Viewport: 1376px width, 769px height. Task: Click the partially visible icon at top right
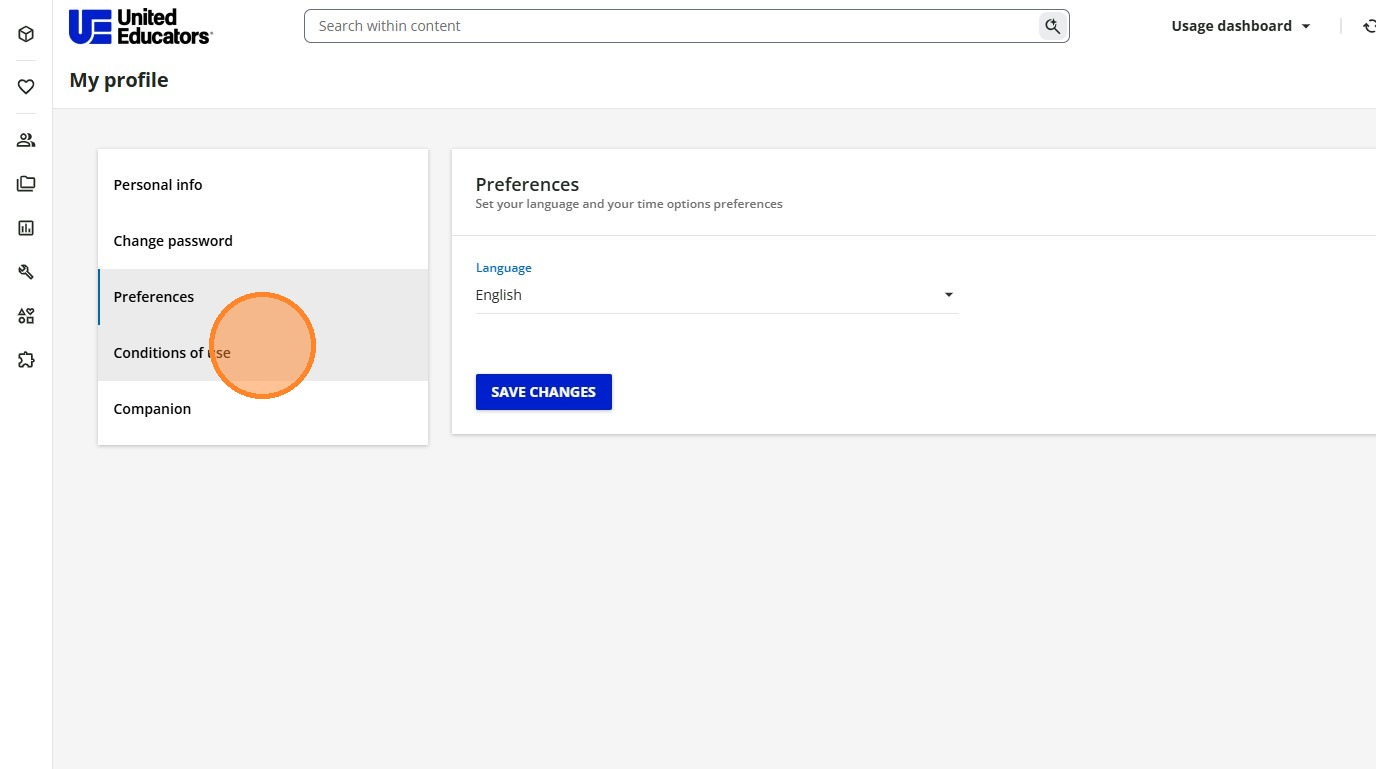(x=1369, y=27)
